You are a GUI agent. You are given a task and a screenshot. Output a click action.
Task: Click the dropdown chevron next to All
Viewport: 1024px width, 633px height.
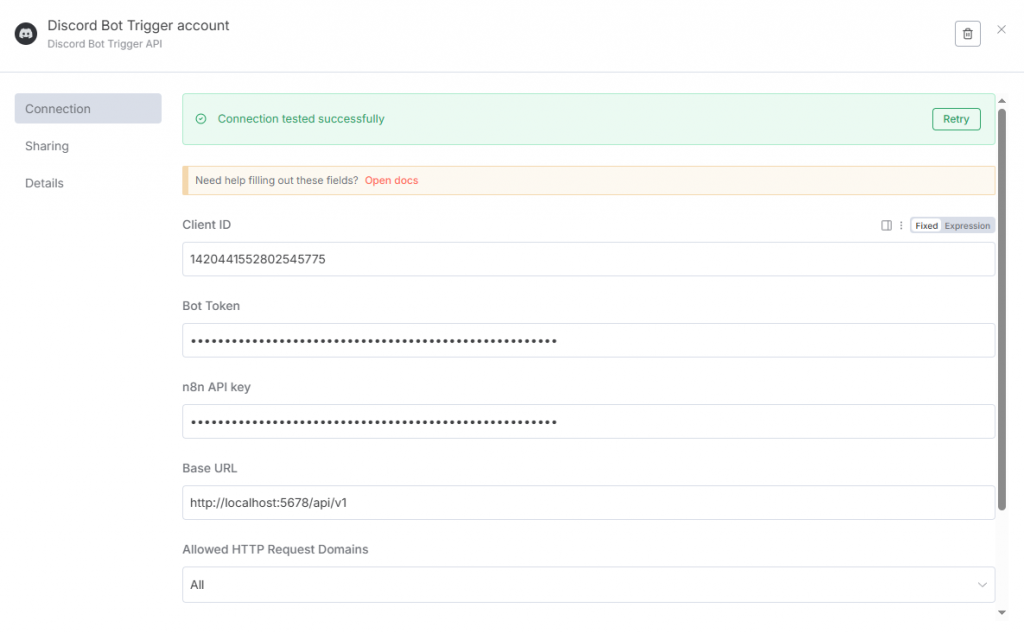pos(982,585)
